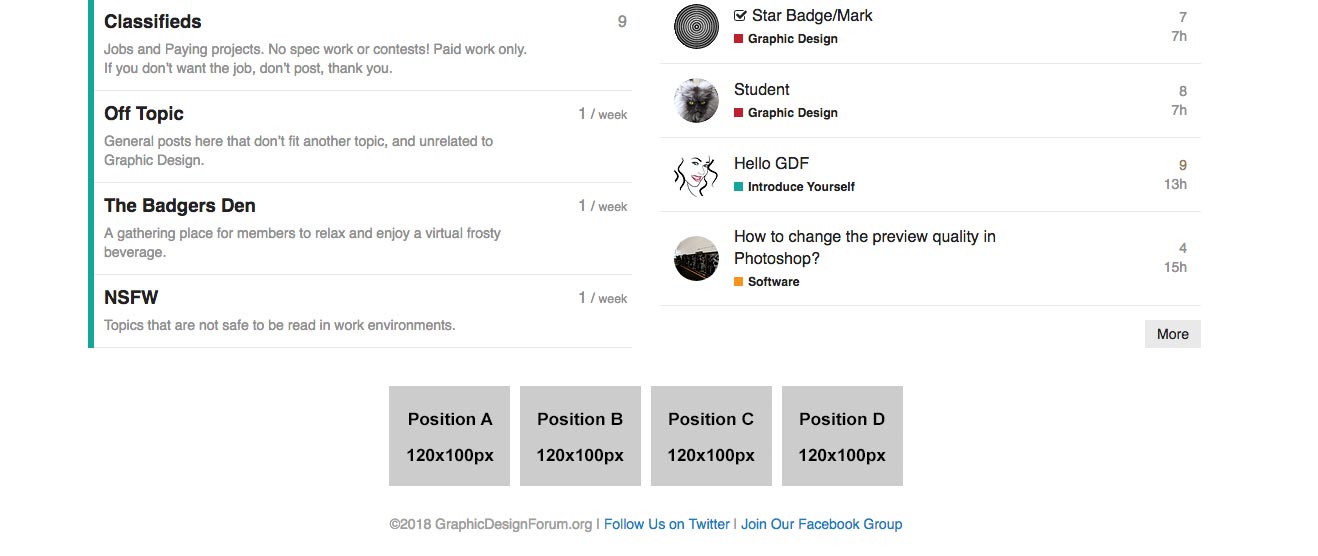Click the Position A ad placeholder
Screen dimensions: 1318x556
coord(450,436)
